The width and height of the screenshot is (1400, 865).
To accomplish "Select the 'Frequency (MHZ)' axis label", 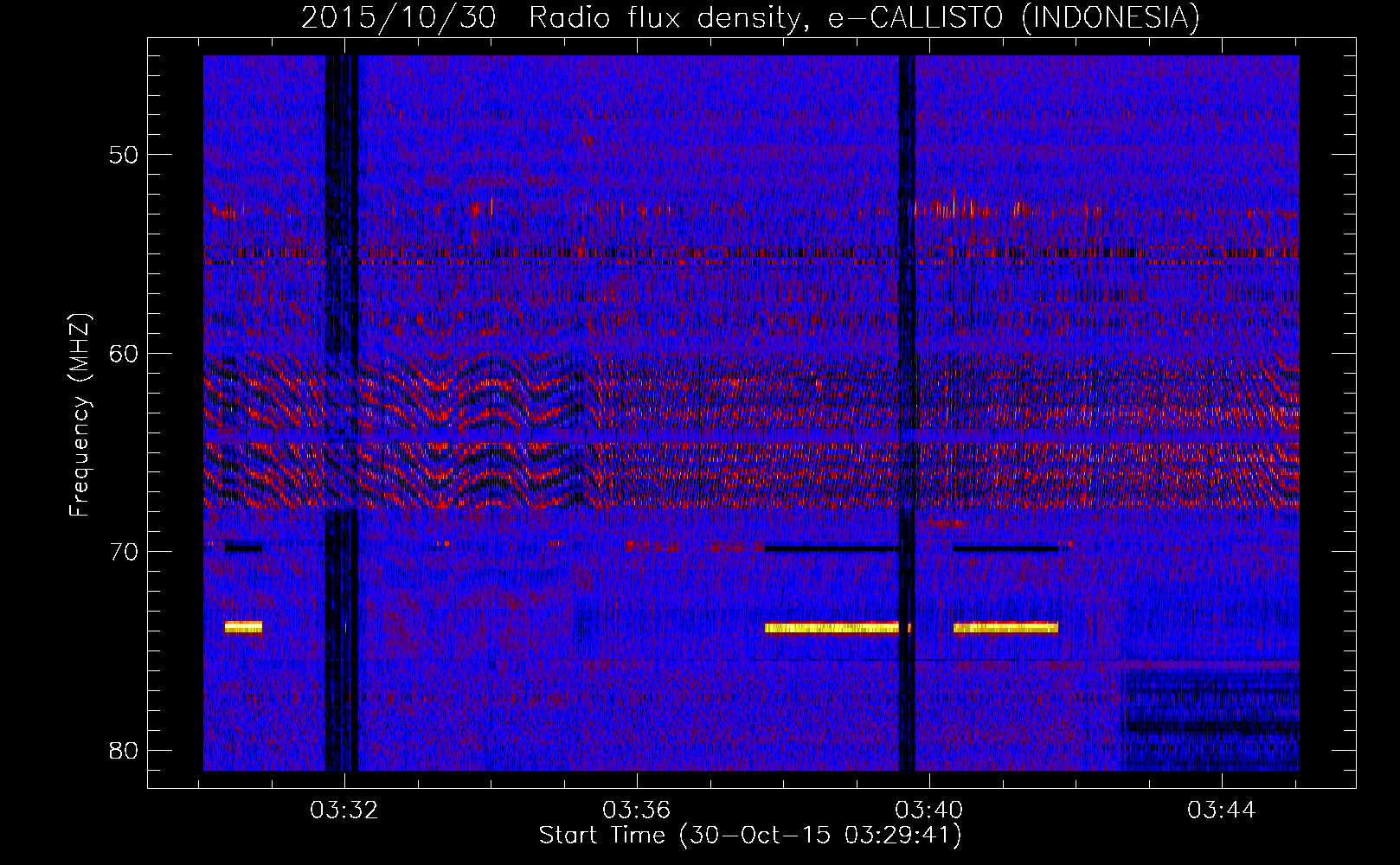I will click(x=80, y=415).
